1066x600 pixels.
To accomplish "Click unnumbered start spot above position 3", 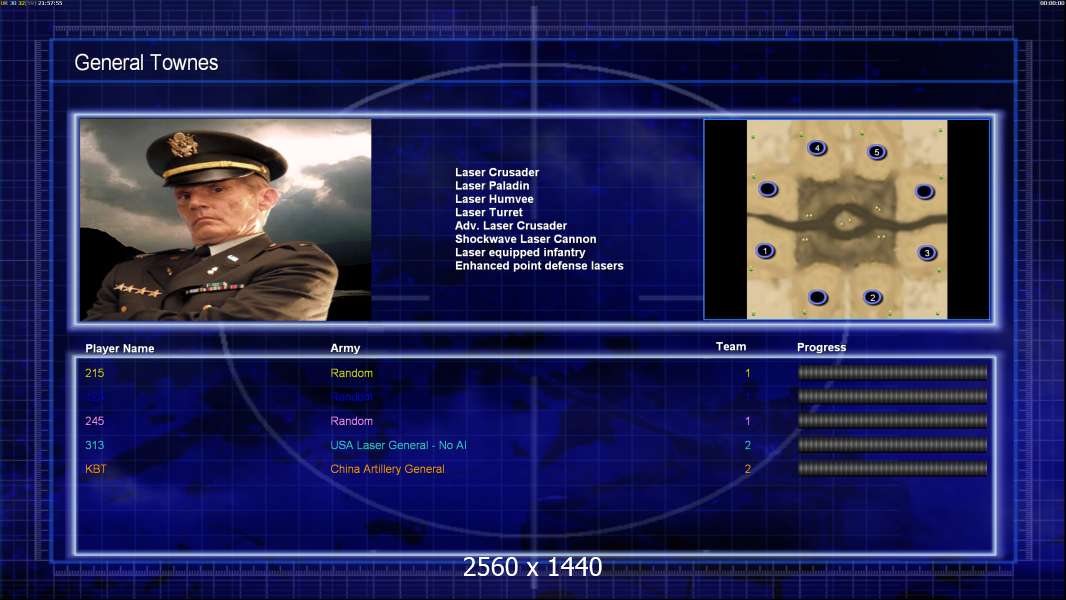I will click(925, 192).
